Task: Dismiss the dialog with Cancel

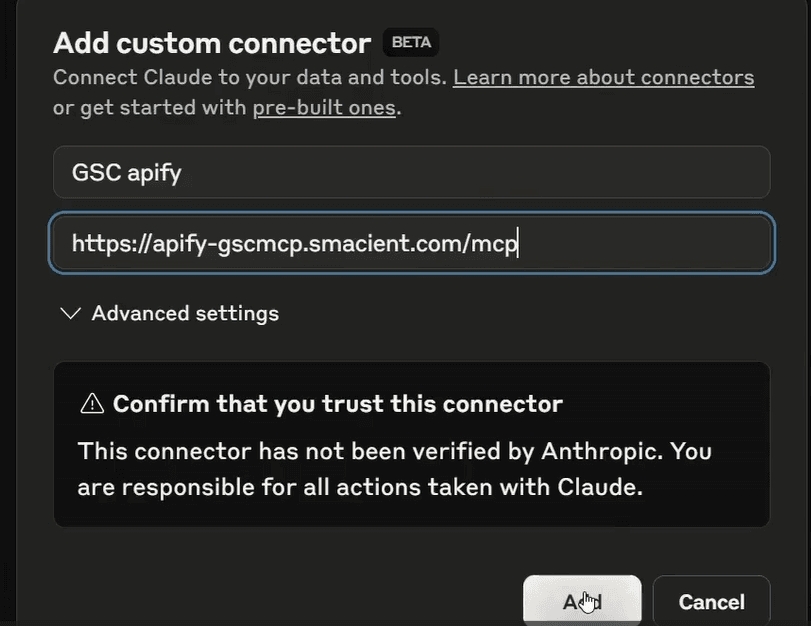Action: point(712,602)
